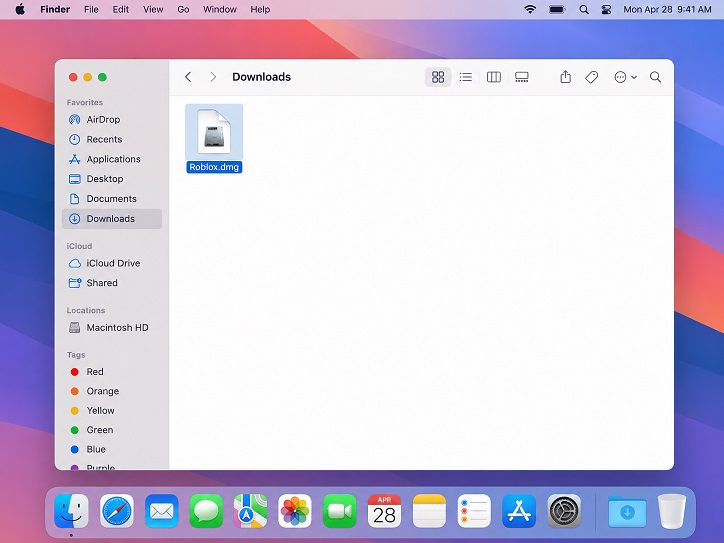Switch to list view

coord(466,77)
